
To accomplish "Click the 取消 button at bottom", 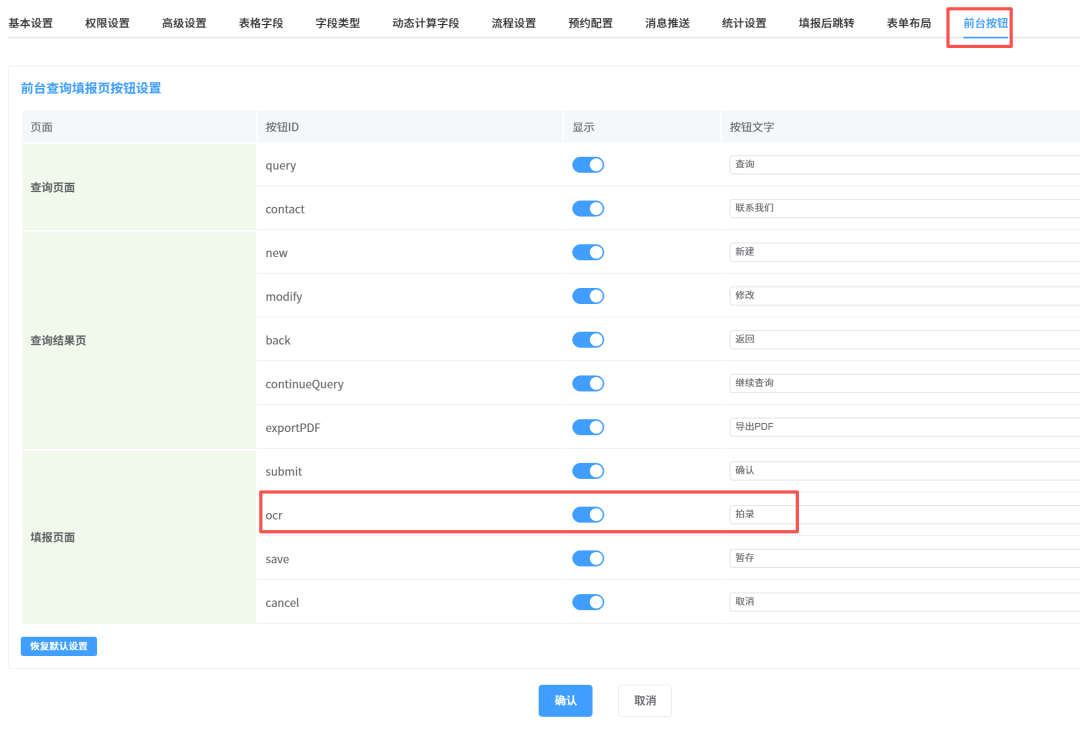I will point(645,700).
